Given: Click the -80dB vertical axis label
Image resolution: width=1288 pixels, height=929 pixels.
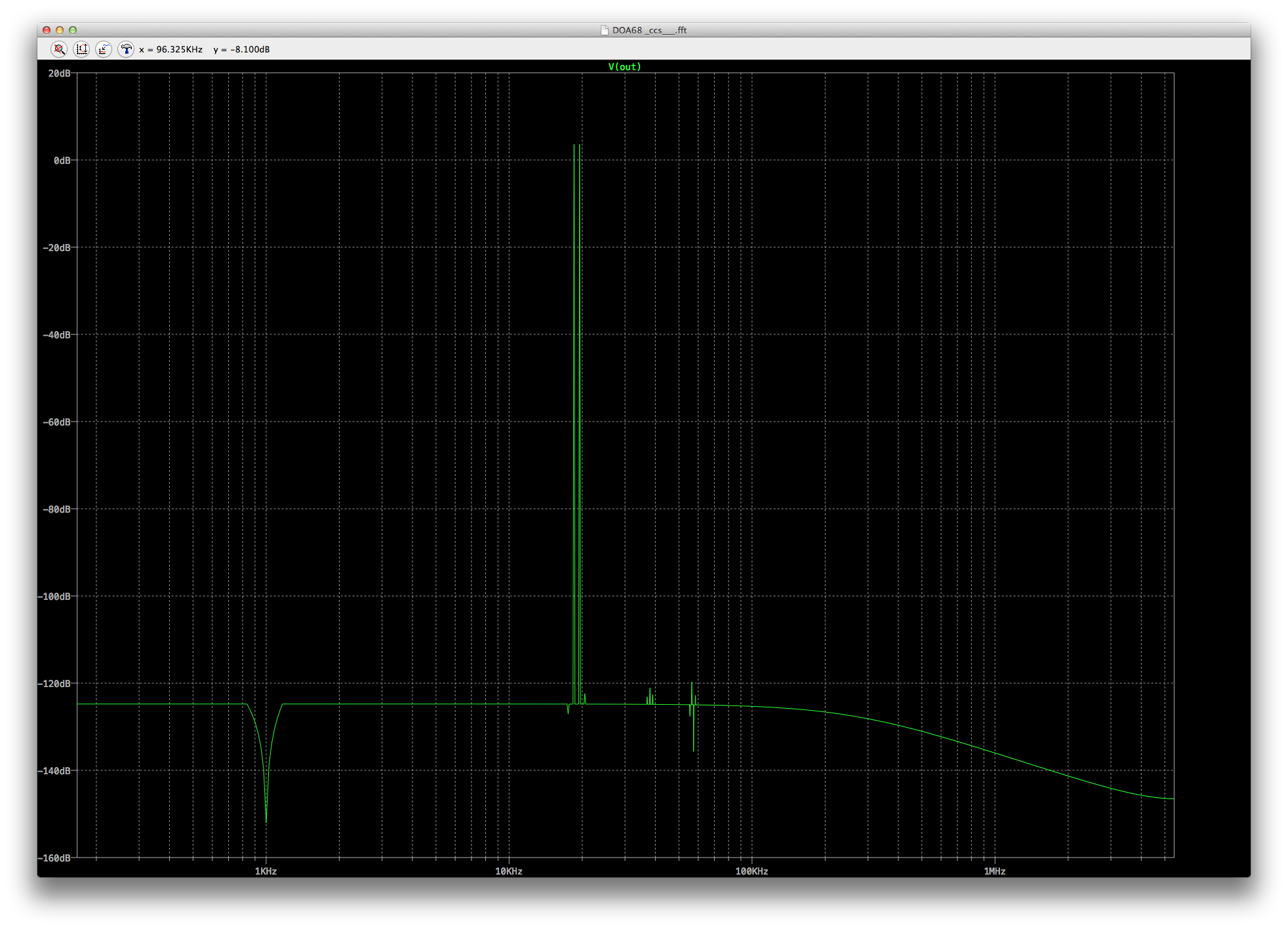Looking at the screenshot, I should (56, 509).
